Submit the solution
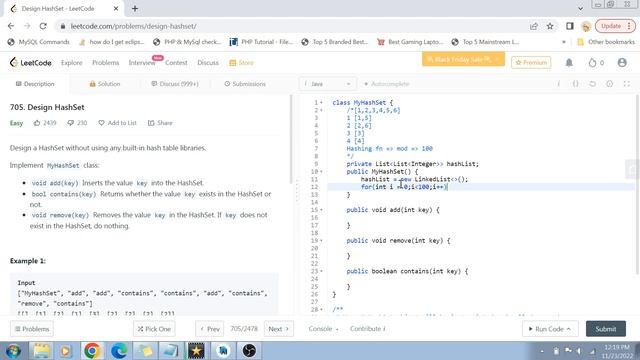640x360 pixels. (x=606, y=329)
